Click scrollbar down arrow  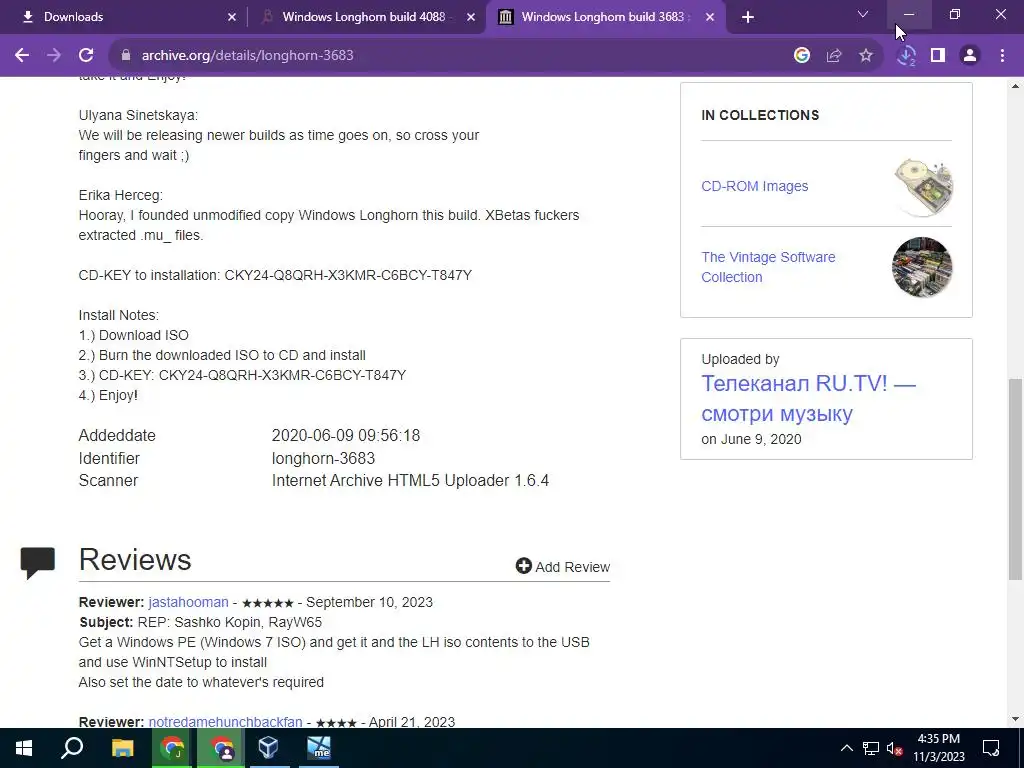(1016, 719)
